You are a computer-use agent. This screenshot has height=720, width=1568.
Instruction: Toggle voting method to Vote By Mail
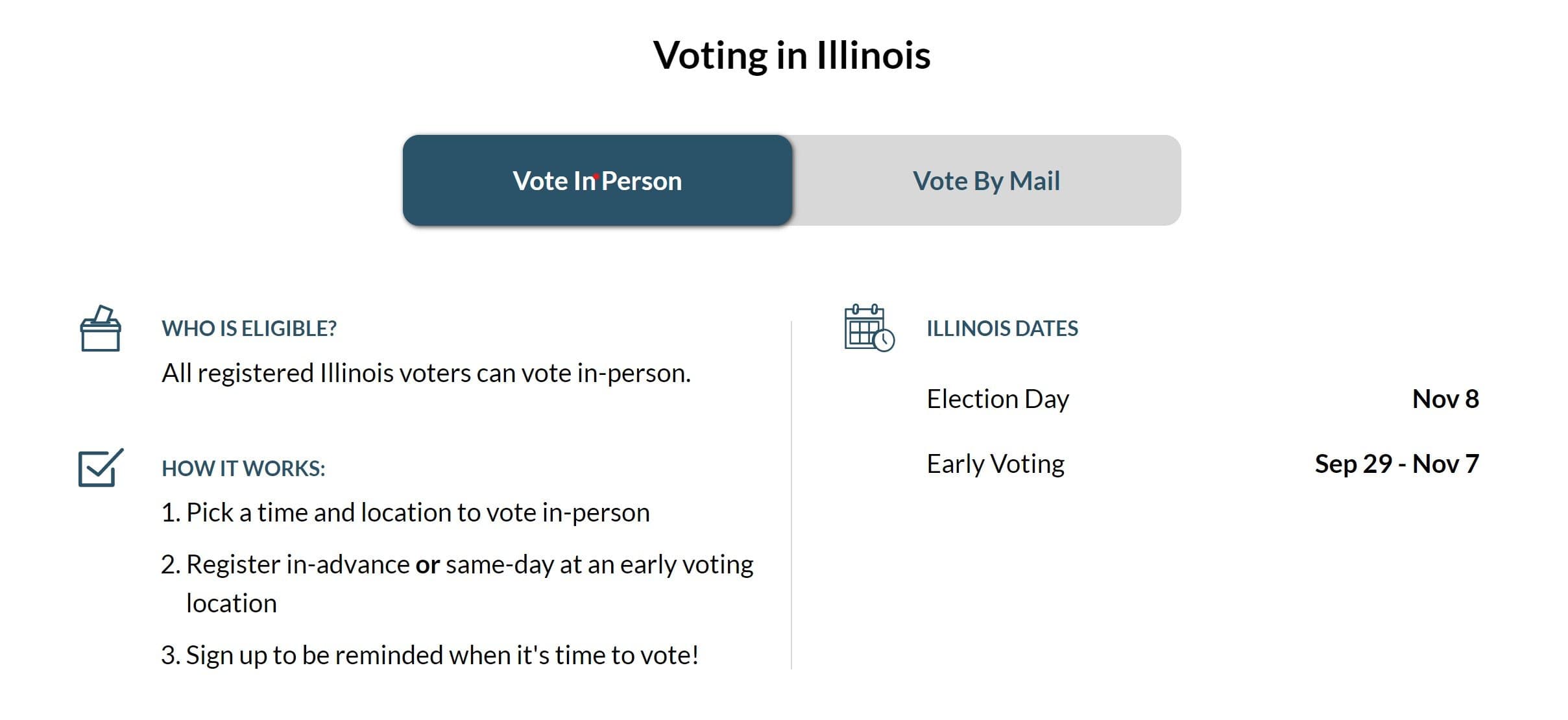[986, 180]
